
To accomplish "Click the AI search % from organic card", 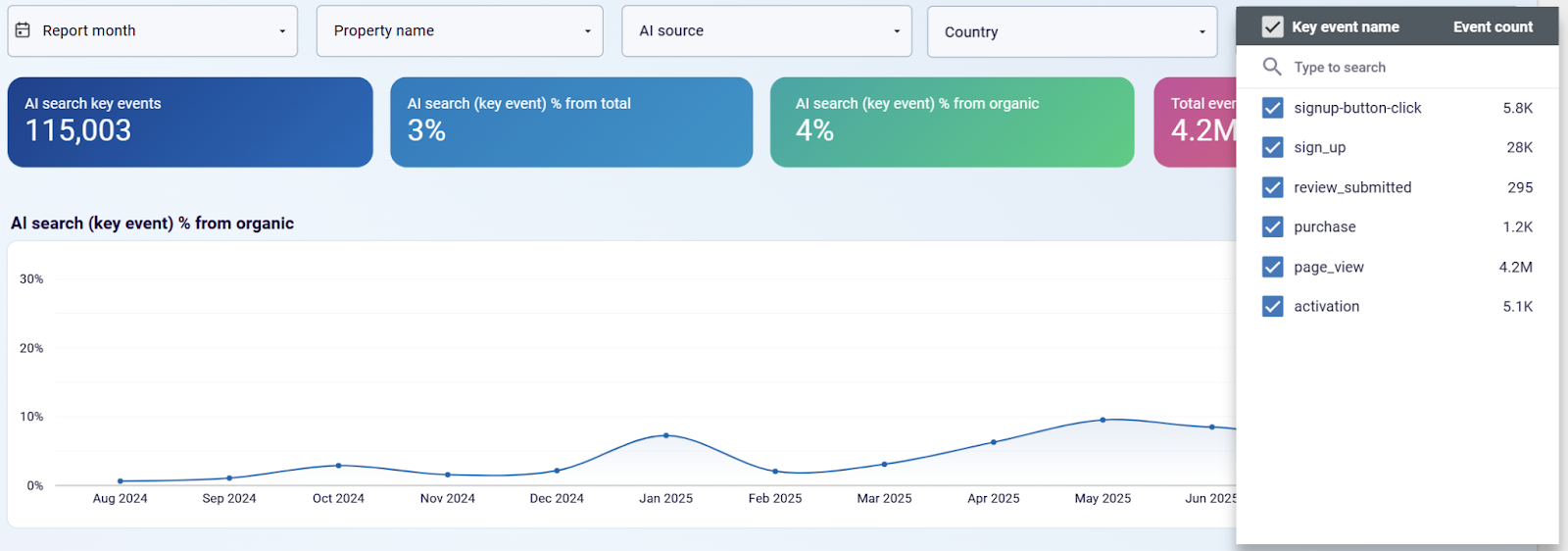I will pyautogui.click(x=952, y=123).
